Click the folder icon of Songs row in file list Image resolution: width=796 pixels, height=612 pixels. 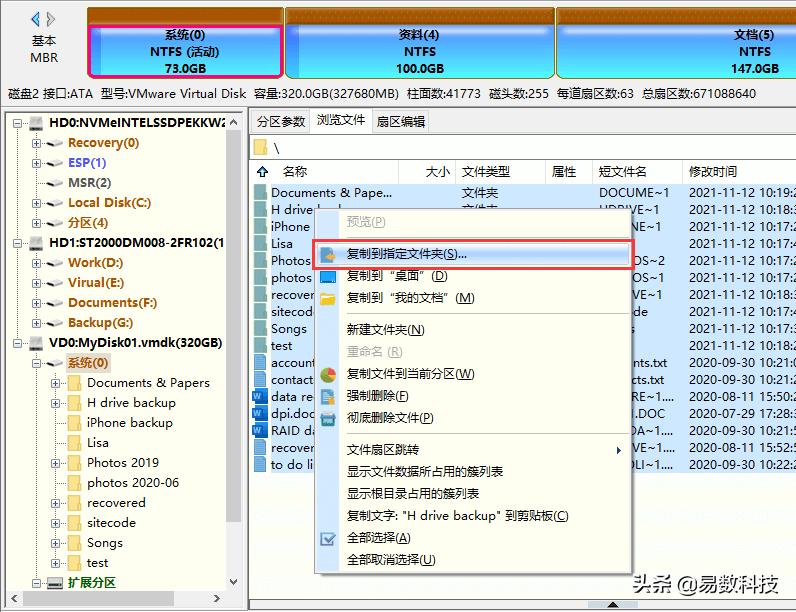coord(260,328)
